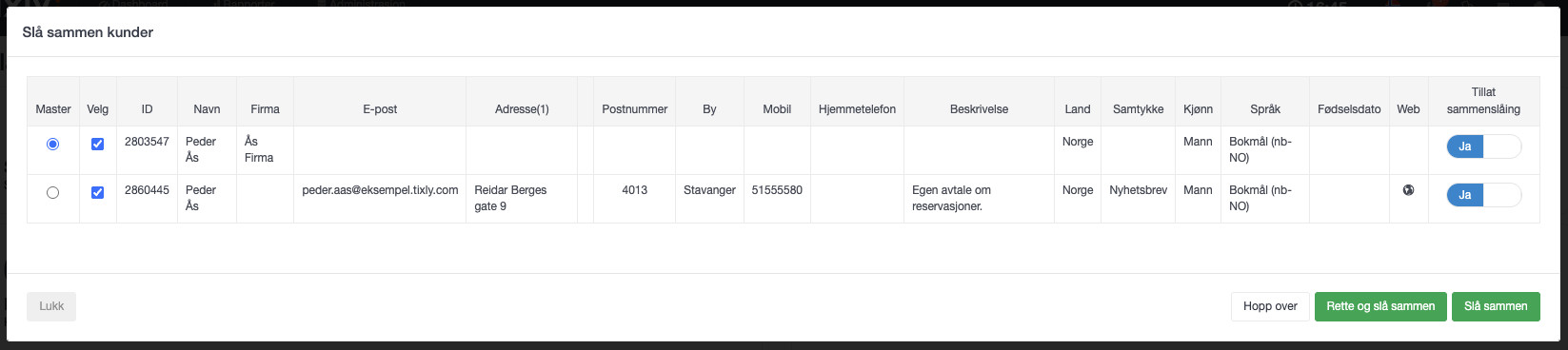Click Rette og slå sammen button
The width and height of the screenshot is (1568, 350).
[1380, 306]
